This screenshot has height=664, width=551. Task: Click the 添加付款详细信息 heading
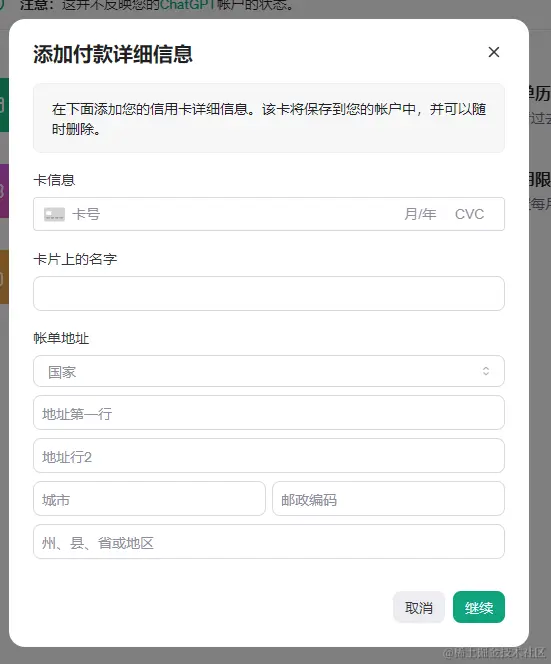click(x=113, y=54)
